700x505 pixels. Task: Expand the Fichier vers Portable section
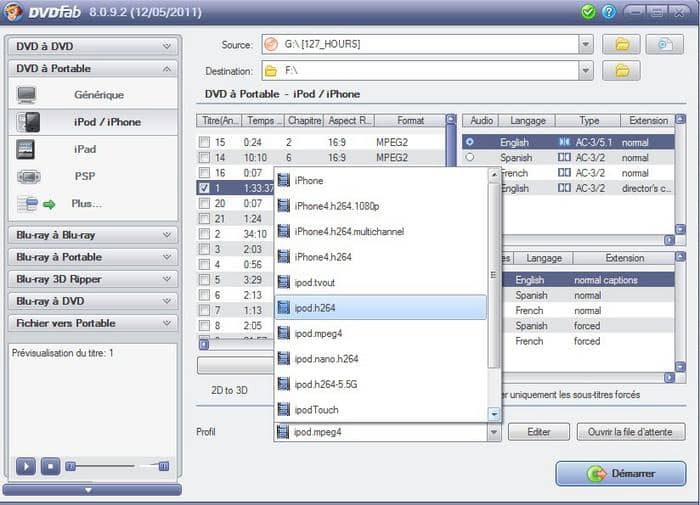pos(92,323)
